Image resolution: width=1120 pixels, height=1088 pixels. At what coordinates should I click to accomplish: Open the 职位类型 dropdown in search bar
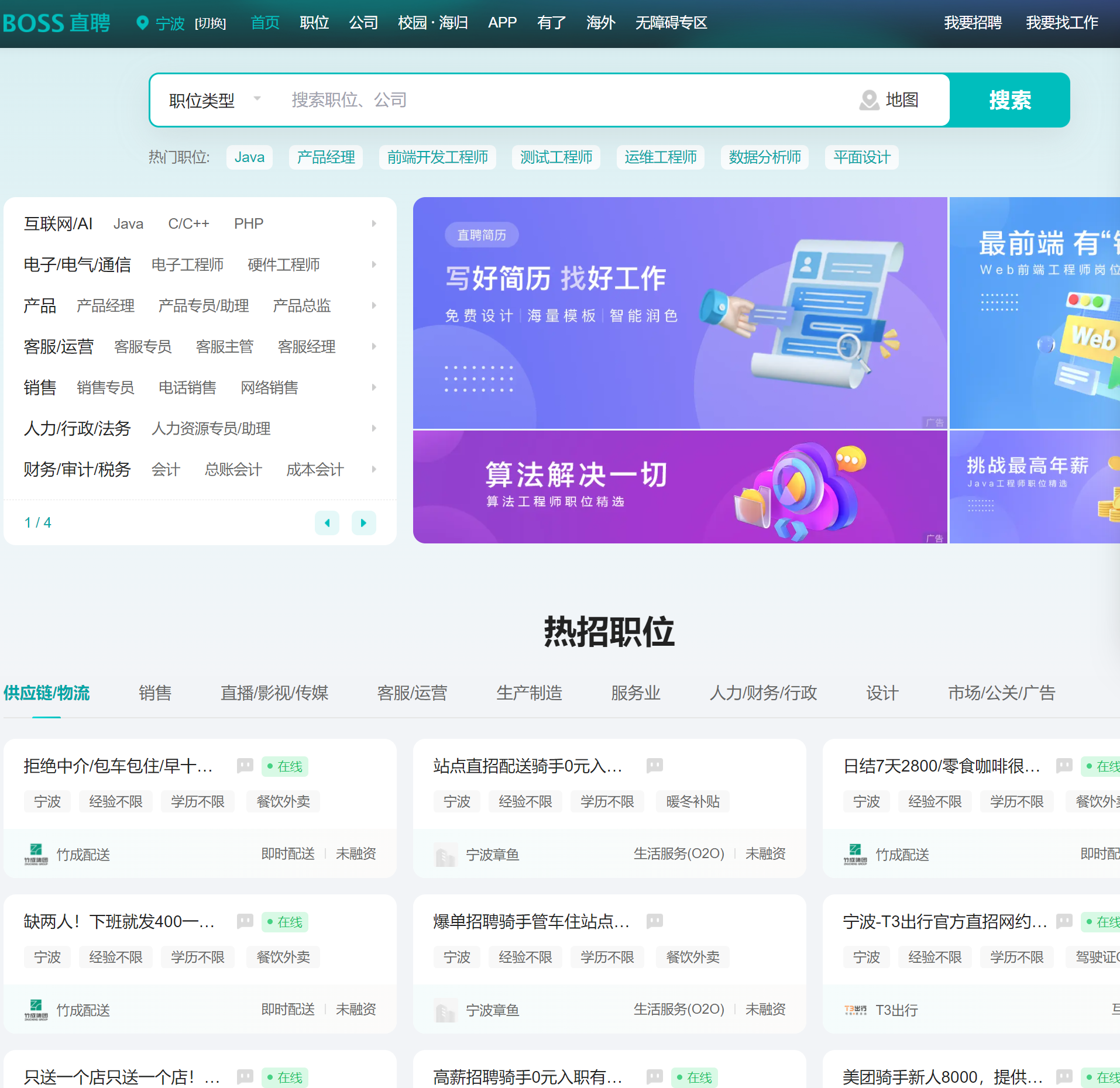click(x=214, y=100)
